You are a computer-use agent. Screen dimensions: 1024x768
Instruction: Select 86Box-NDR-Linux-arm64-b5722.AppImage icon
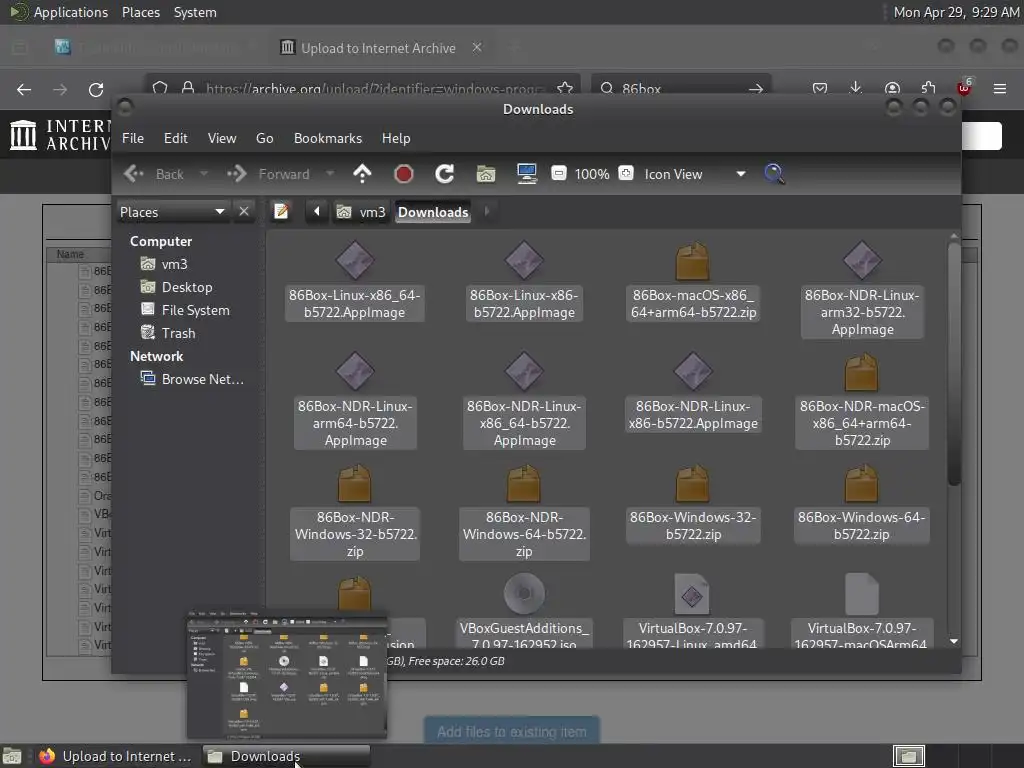click(x=355, y=372)
